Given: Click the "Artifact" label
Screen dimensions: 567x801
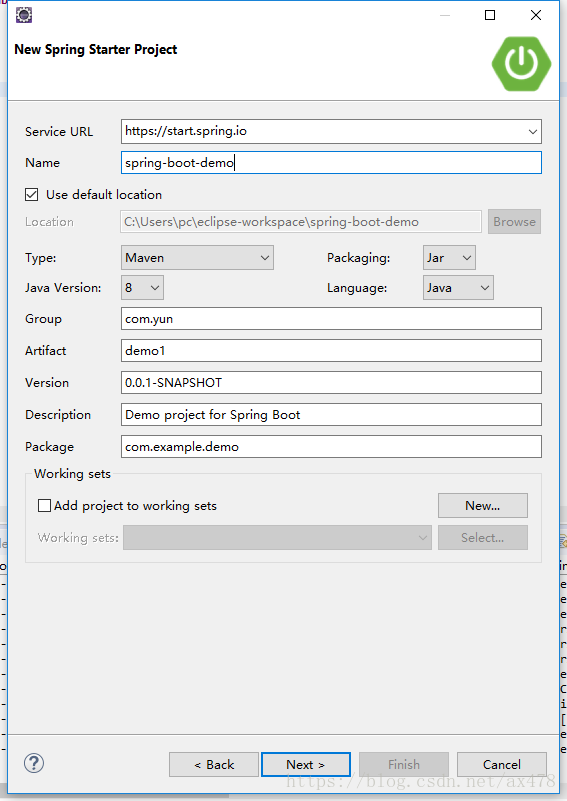Looking at the screenshot, I should point(45,350).
